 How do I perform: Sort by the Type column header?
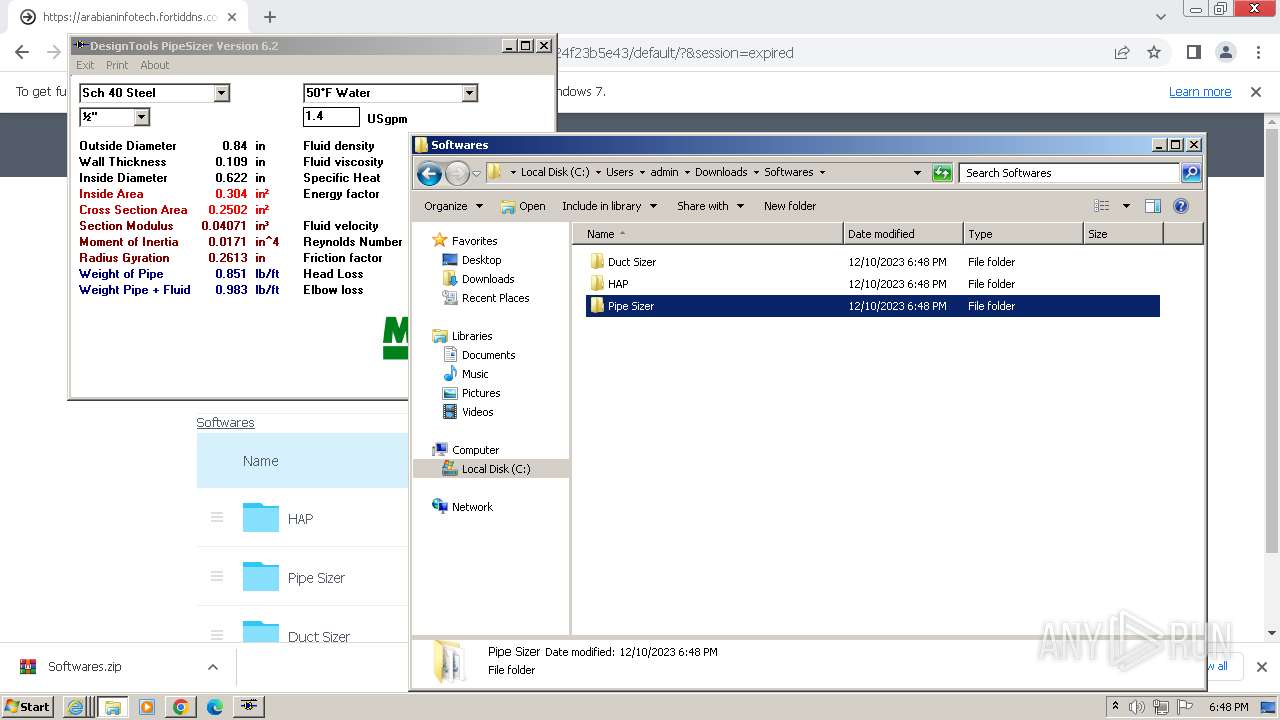click(1023, 234)
